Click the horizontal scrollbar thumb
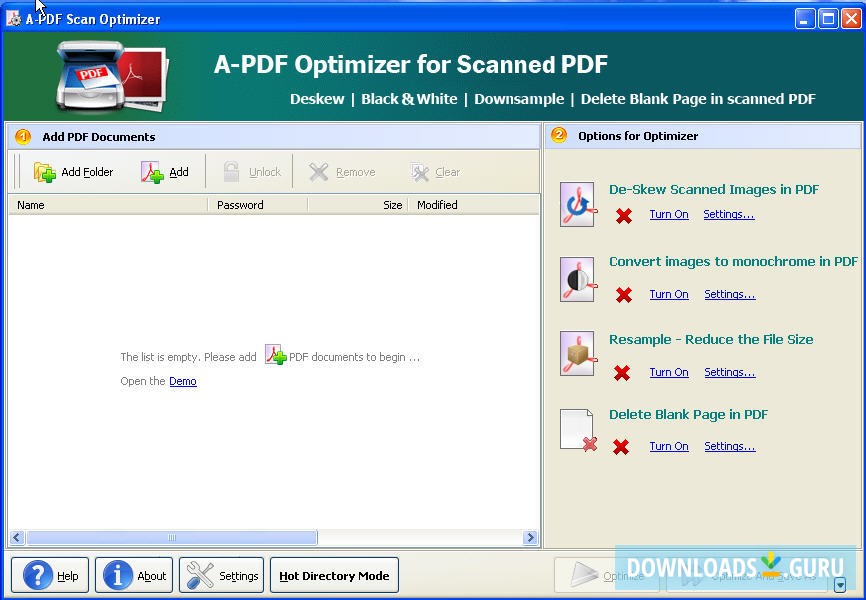The image size is (866, 600). click(172, 537)
